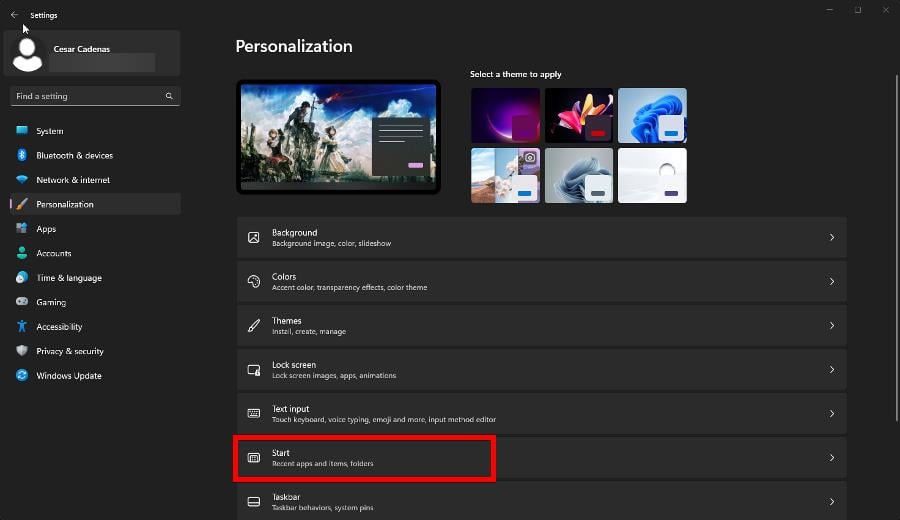This screenshot has height=520, width=900.
Task: Open System in the sidebar
Action: (x=95, y=131)
